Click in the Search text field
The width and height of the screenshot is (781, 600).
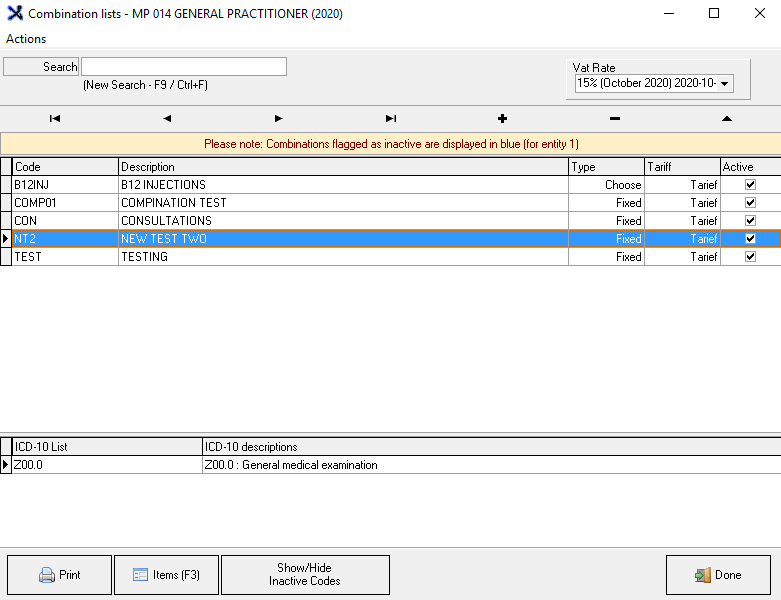pyautogui.click(x=184, y=67)
